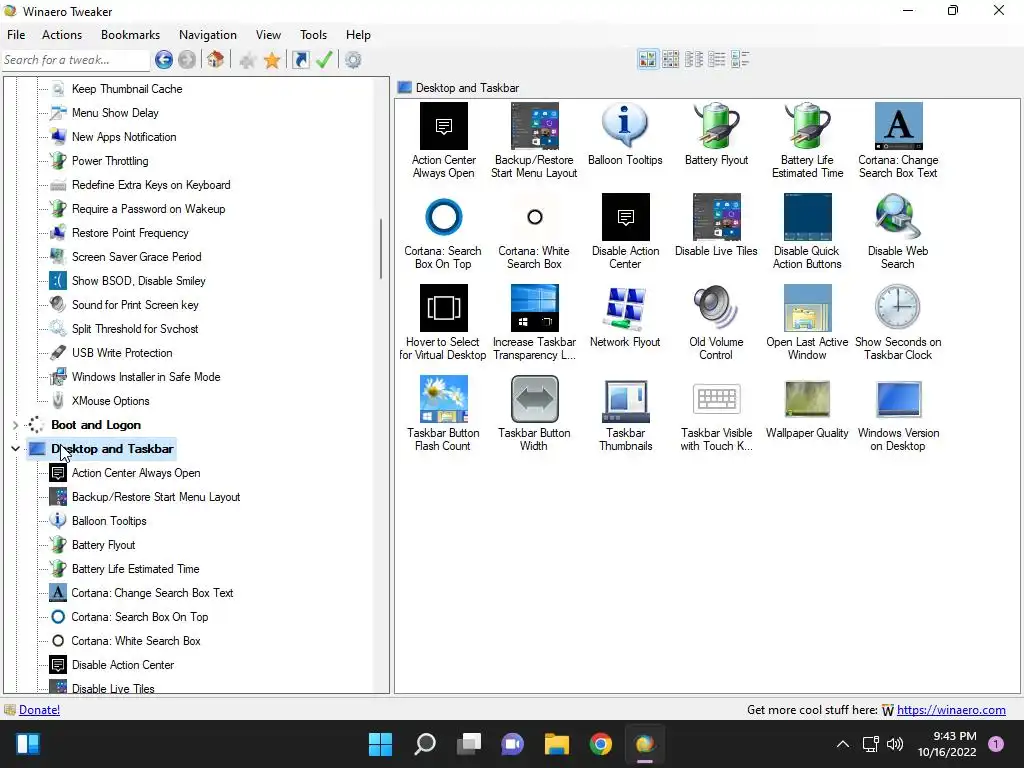Select Wallpaper Quality icon
Image resolution: width=1024 pixels, height=768 pixels.
tap(807, 398)
